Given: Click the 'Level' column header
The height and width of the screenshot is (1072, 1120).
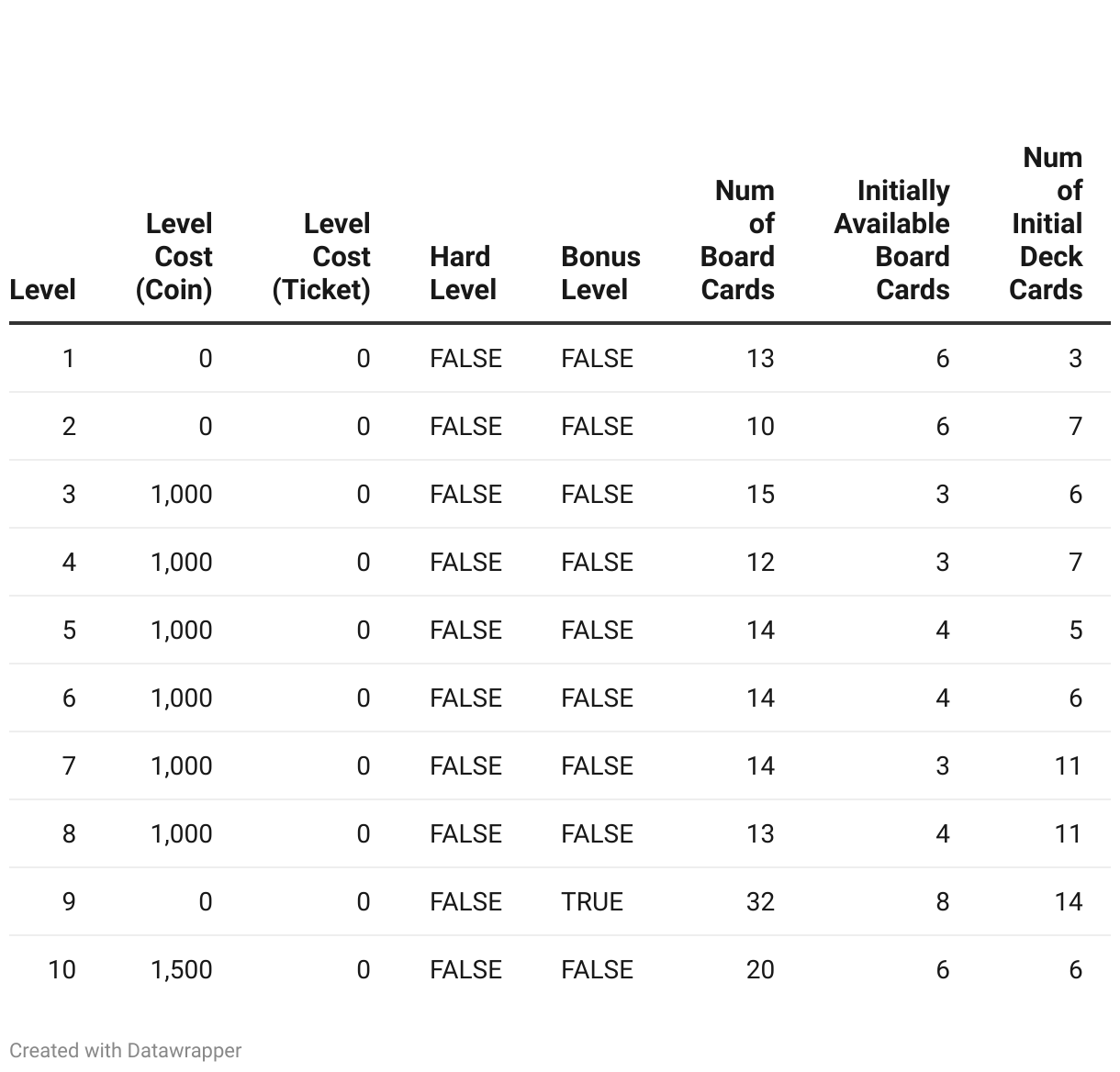Looking at the screenshot, I should coord(42,289).
